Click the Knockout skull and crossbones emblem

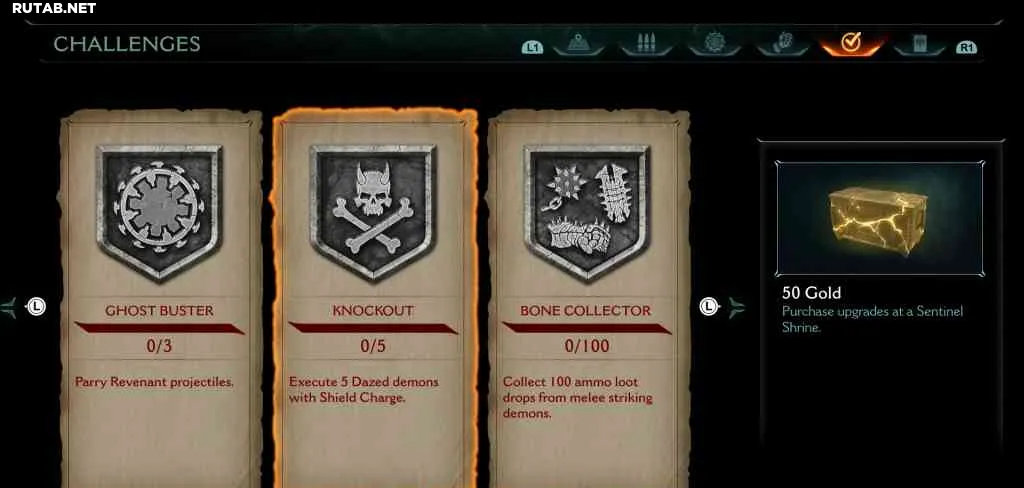pos(373,210)
